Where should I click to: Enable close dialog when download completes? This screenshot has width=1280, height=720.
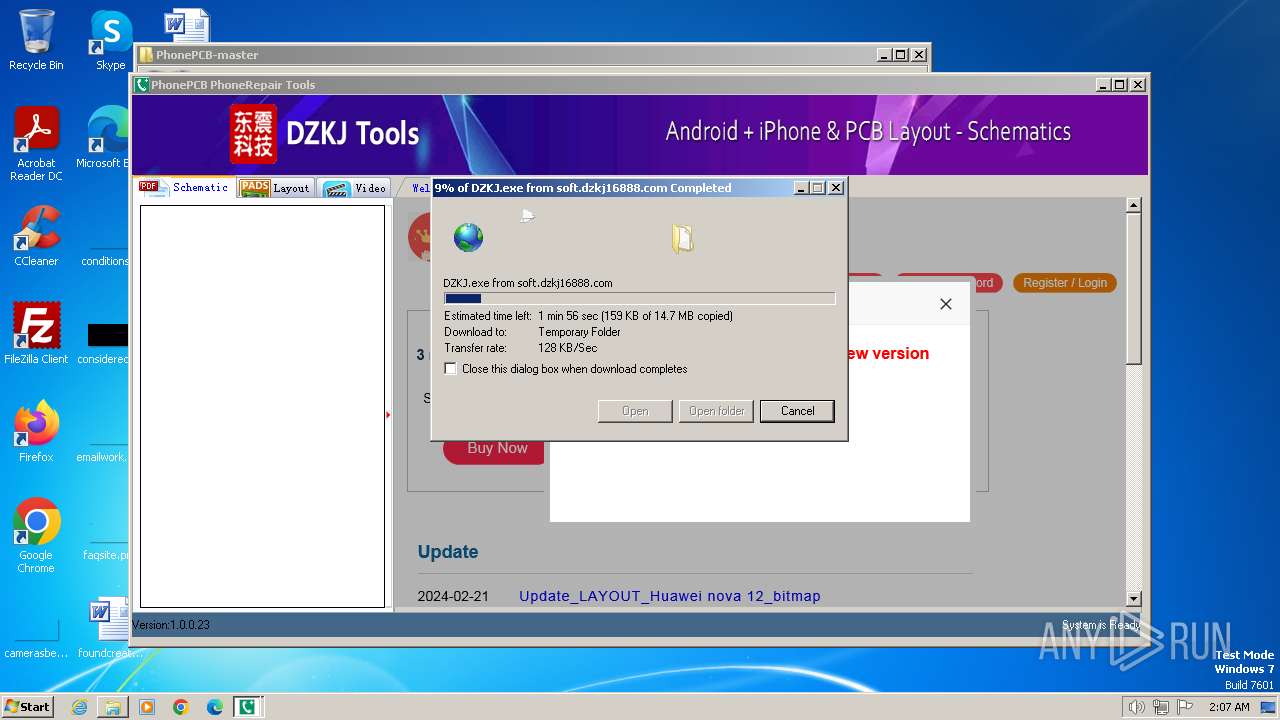451,369
